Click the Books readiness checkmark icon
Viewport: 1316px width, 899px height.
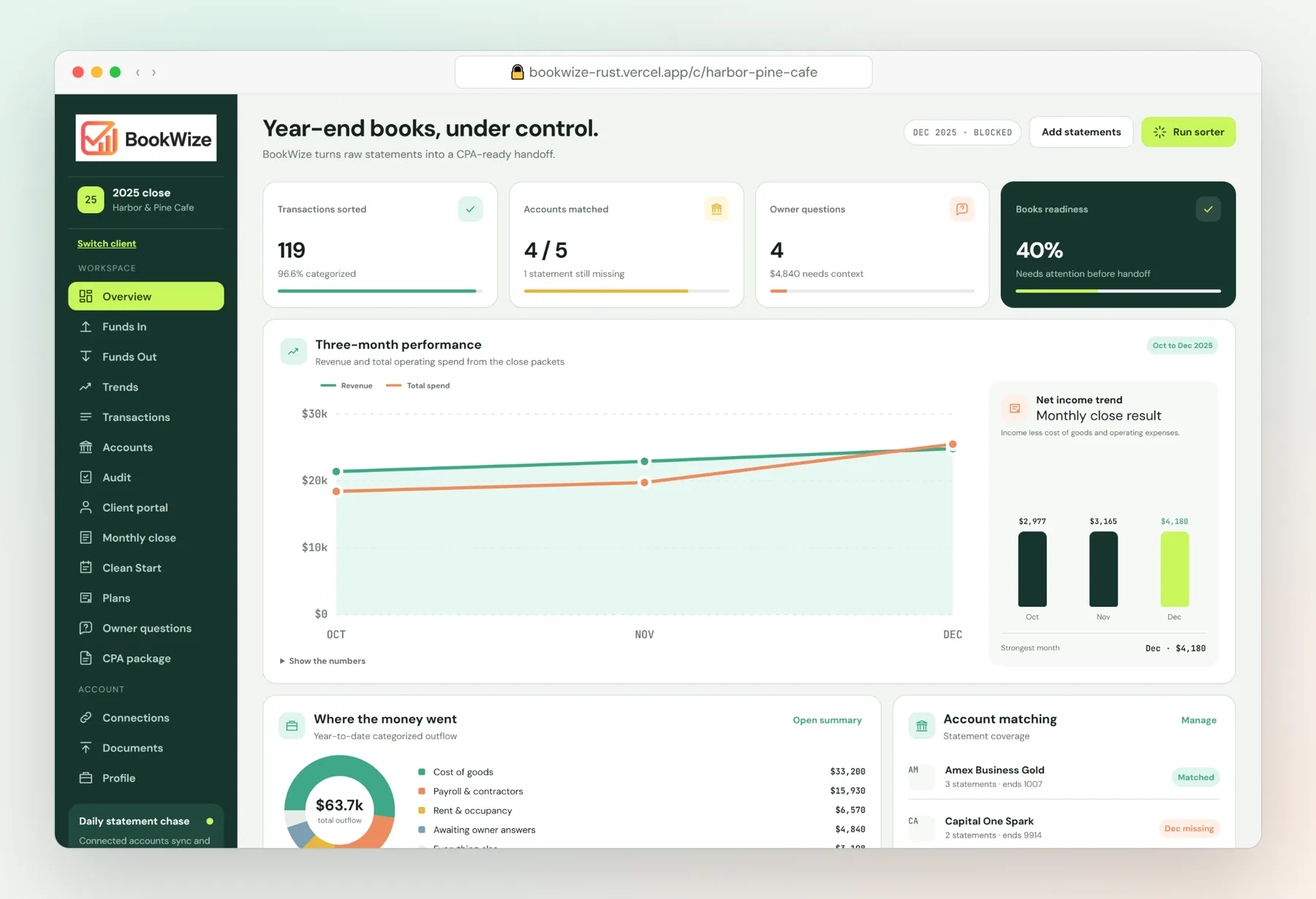[1208, 209]
